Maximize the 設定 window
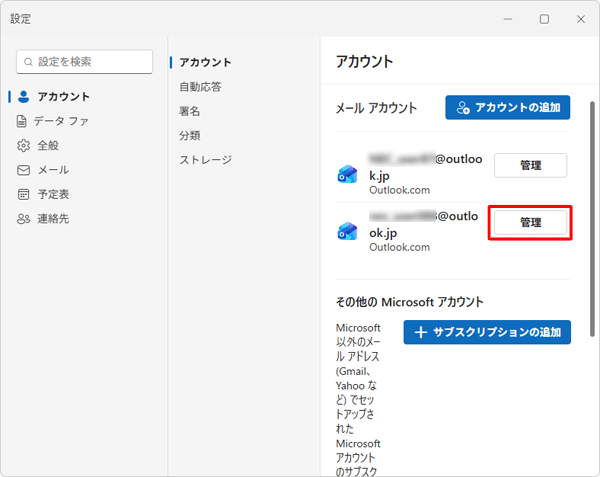Image resolution: width=600 pixels, height=477 pixels. point(544,19)
